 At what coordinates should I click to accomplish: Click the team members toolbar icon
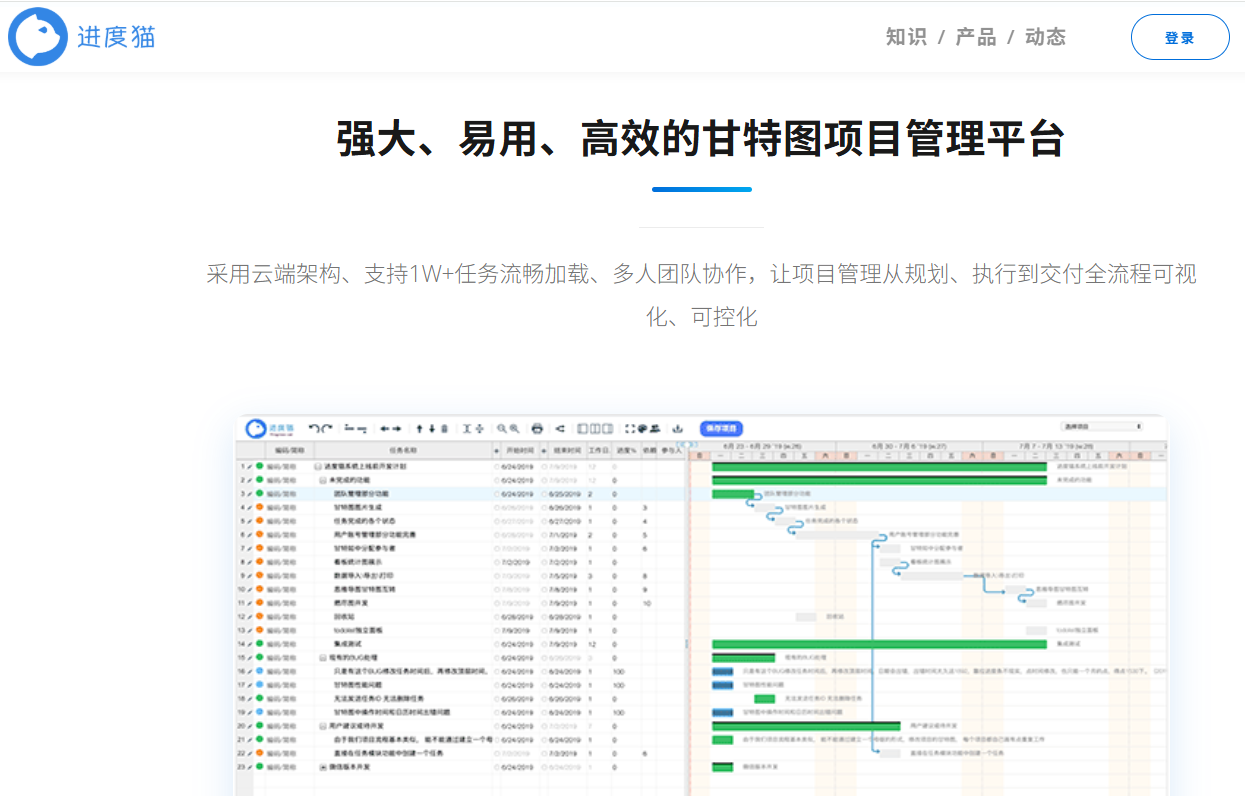tap(655, 428)
